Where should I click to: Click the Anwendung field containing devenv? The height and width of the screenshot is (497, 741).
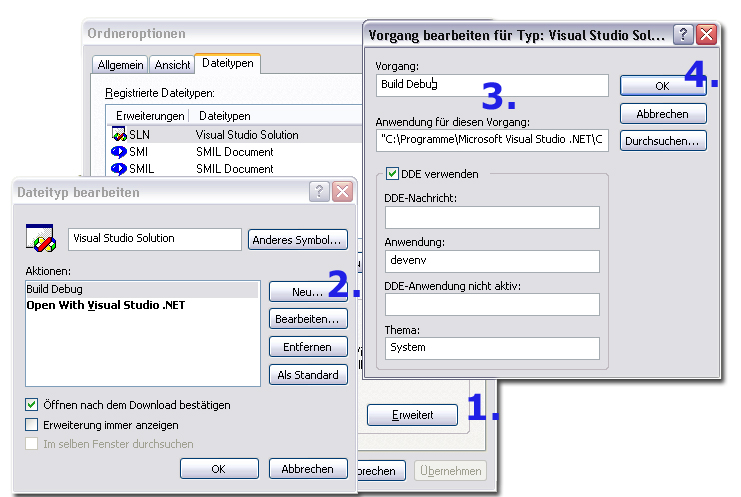pos(492,261)
